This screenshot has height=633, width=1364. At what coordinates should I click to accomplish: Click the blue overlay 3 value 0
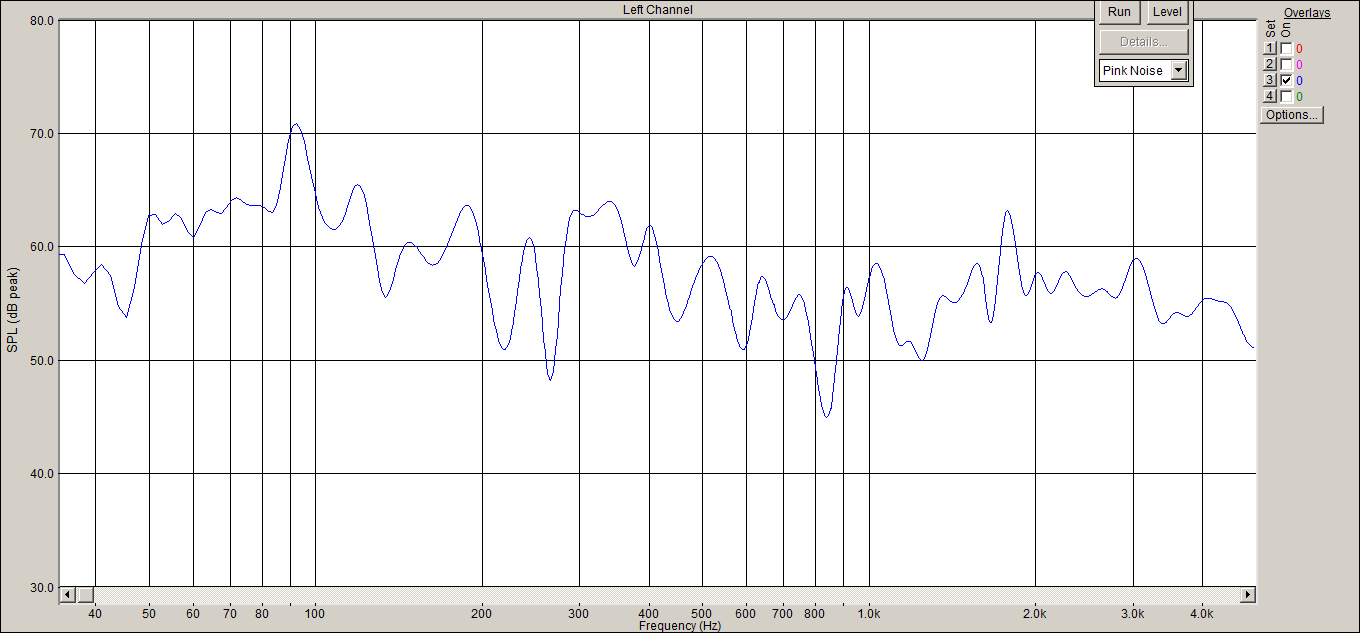click(1299, 81)
